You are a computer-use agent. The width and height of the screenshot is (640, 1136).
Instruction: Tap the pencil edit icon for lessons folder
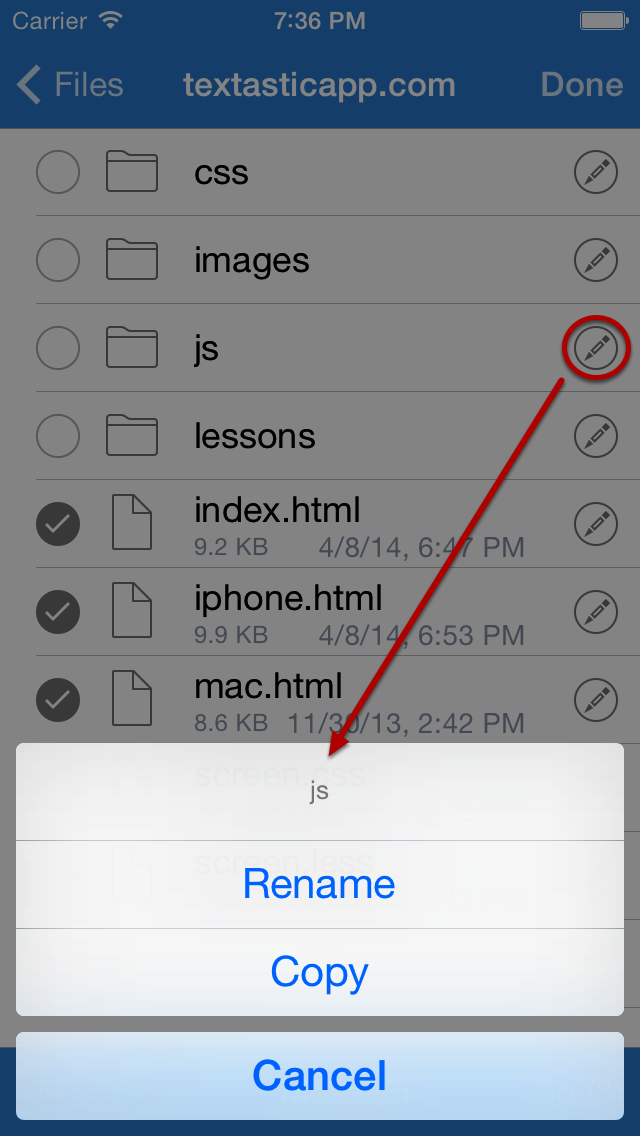[x=596, y=436]
